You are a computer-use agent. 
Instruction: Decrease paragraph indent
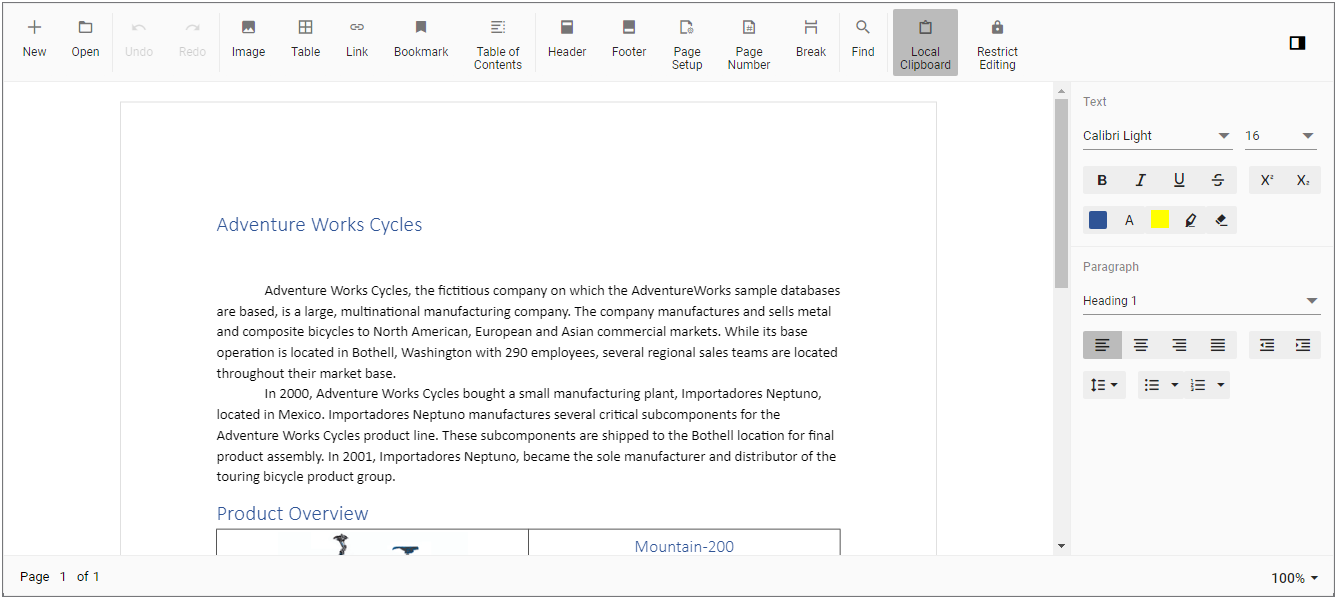[1267, 345]
